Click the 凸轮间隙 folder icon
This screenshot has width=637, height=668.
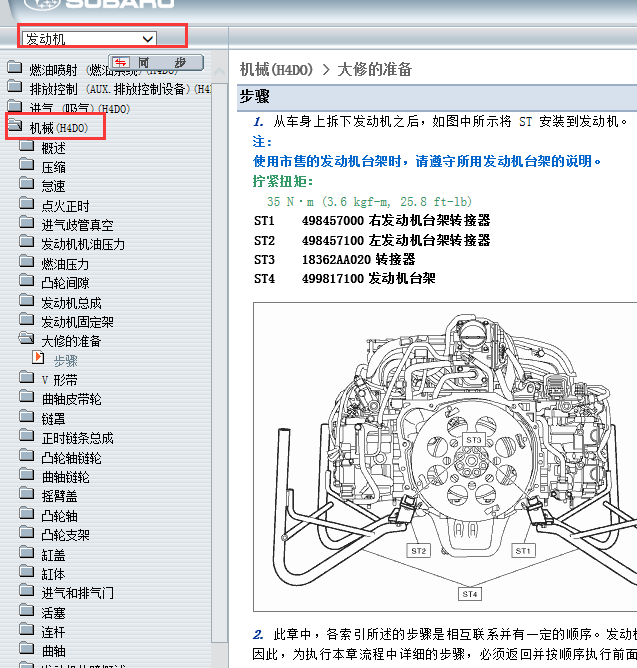26,281
